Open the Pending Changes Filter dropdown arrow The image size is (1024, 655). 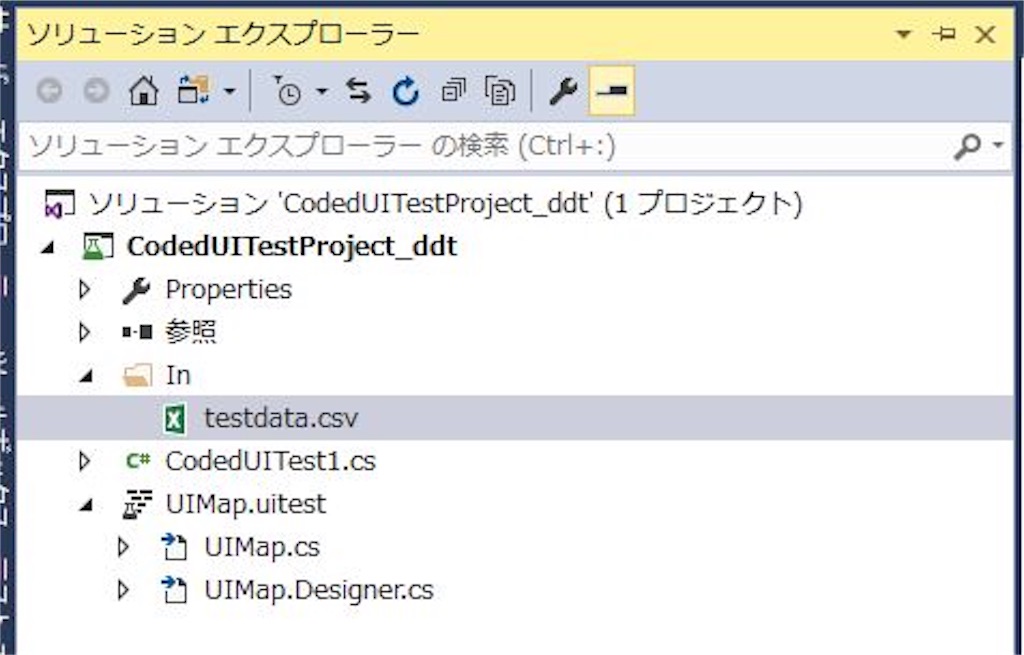[322, 91]
